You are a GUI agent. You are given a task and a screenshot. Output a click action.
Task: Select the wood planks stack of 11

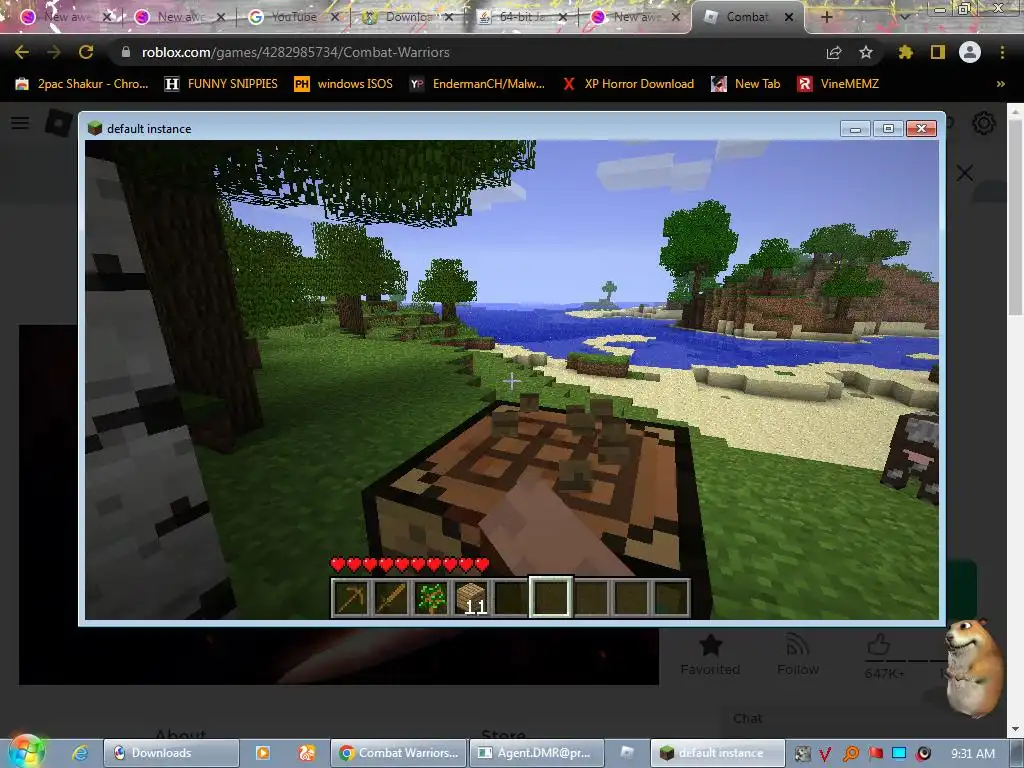(470, 598)
